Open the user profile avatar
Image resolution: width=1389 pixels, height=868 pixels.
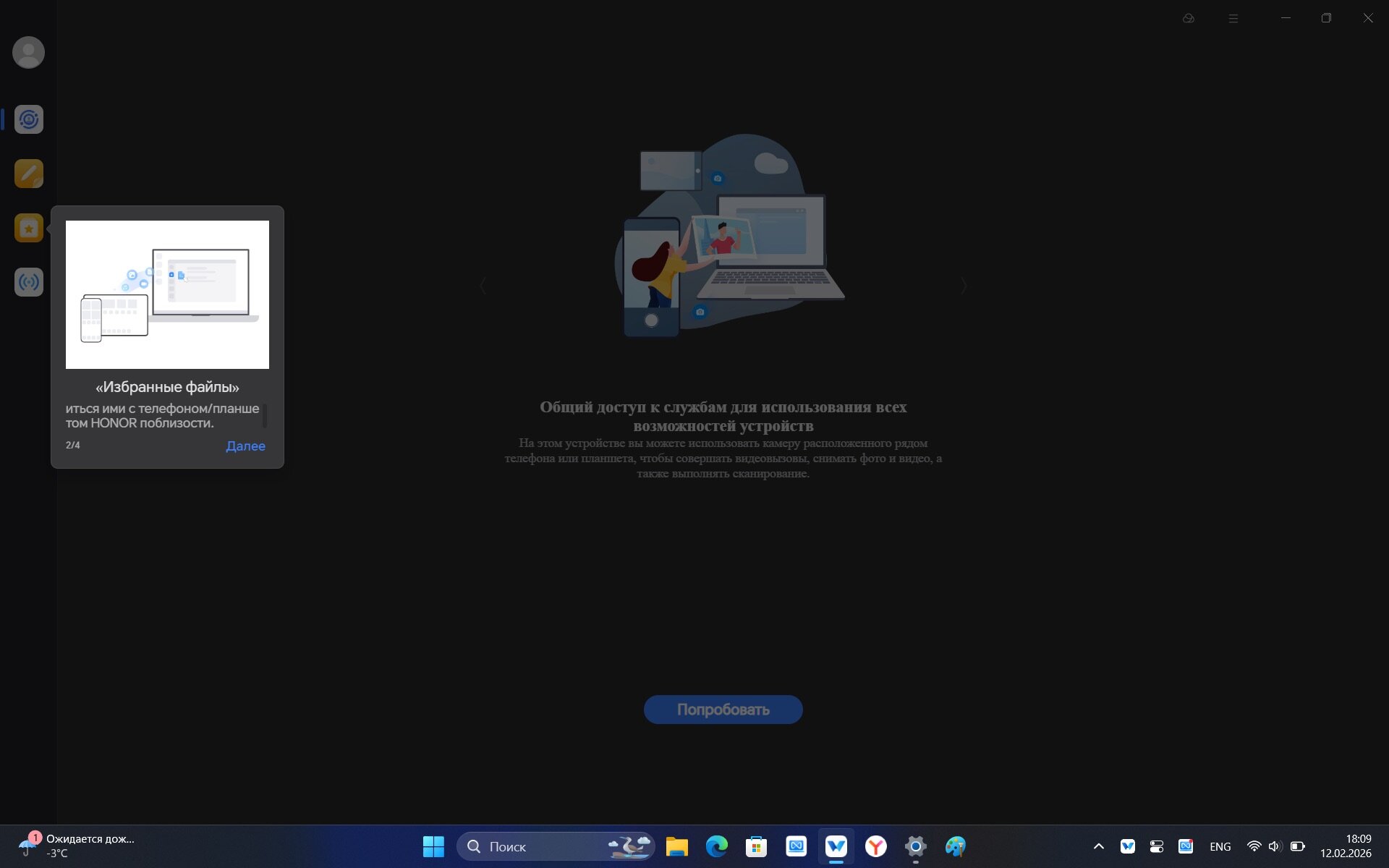coord(29,53)
